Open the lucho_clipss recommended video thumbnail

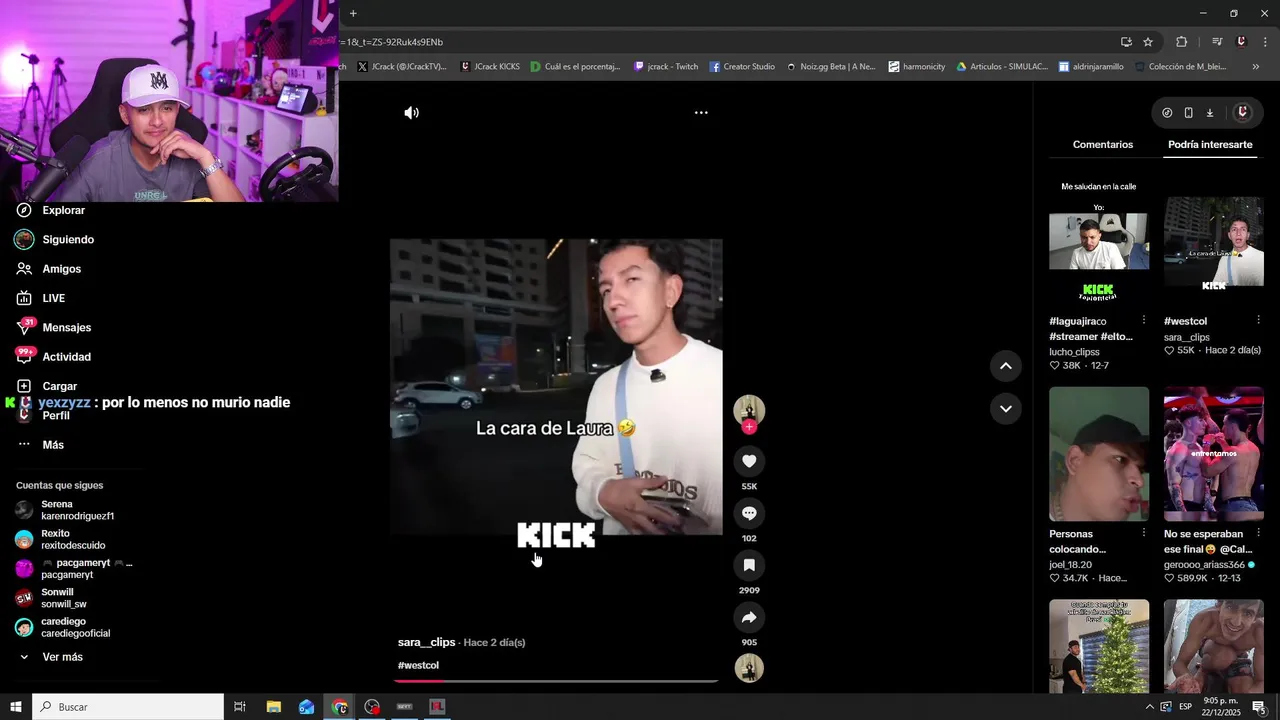(1099, 240)
